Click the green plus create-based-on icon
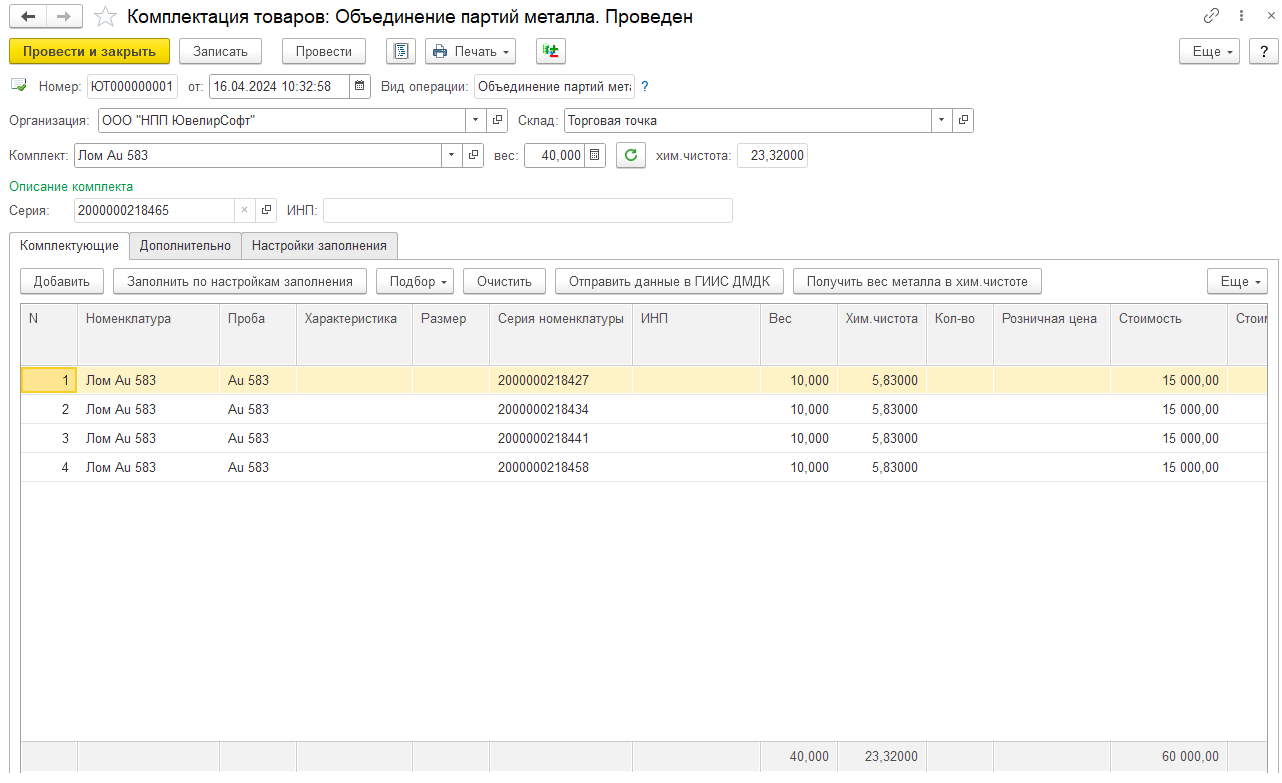Image resolution: width=1282 pixels, height=783 pixels. pyautogui.click(x=551, y=51)
